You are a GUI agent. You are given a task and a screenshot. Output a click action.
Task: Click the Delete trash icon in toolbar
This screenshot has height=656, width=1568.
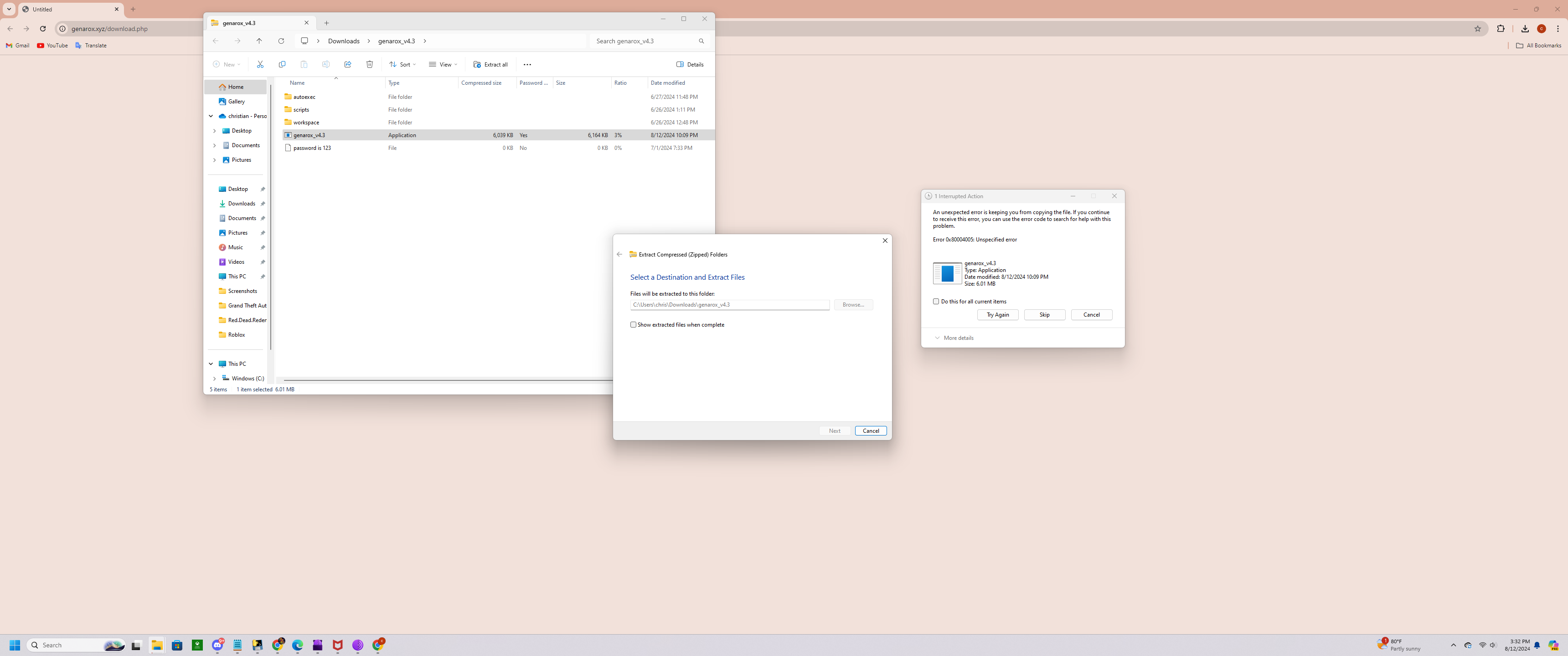[x=370, y=65]
